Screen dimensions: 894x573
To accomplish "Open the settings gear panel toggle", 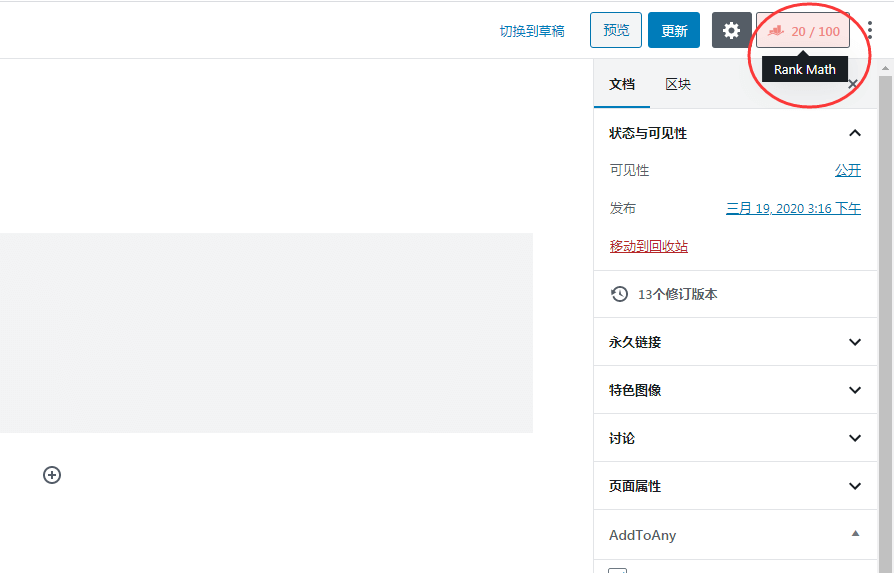I will 731,30.
